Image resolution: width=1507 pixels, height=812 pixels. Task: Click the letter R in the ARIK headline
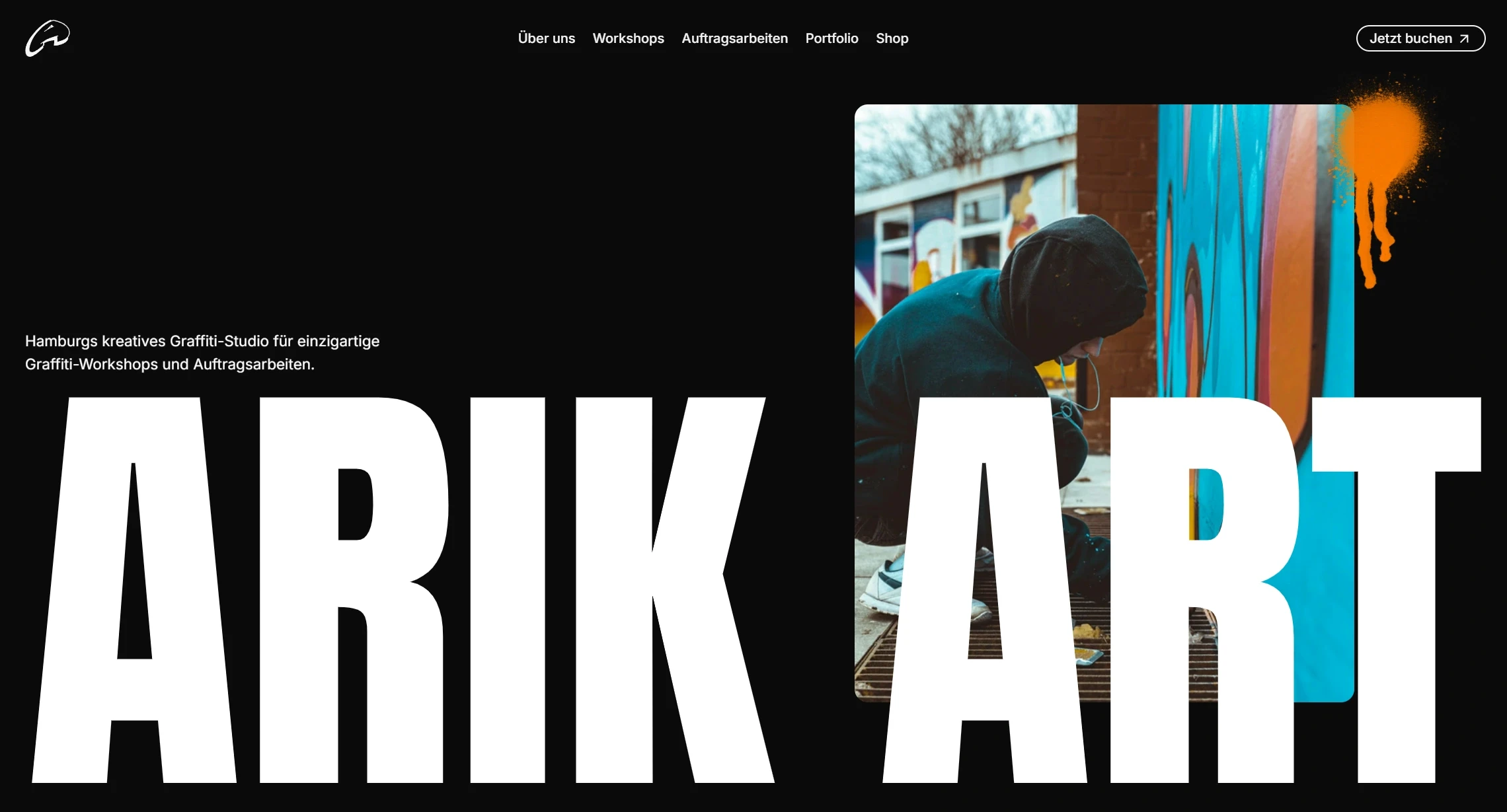(x=354, y=590)
